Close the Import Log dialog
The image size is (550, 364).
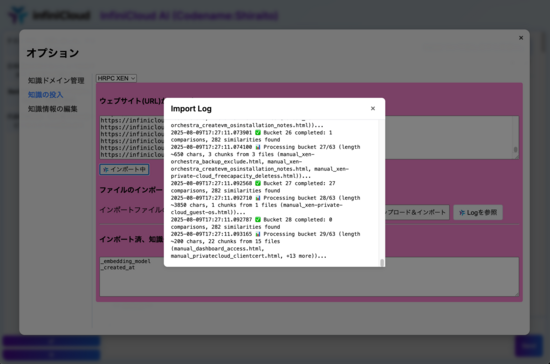click(x=373, y=108)
